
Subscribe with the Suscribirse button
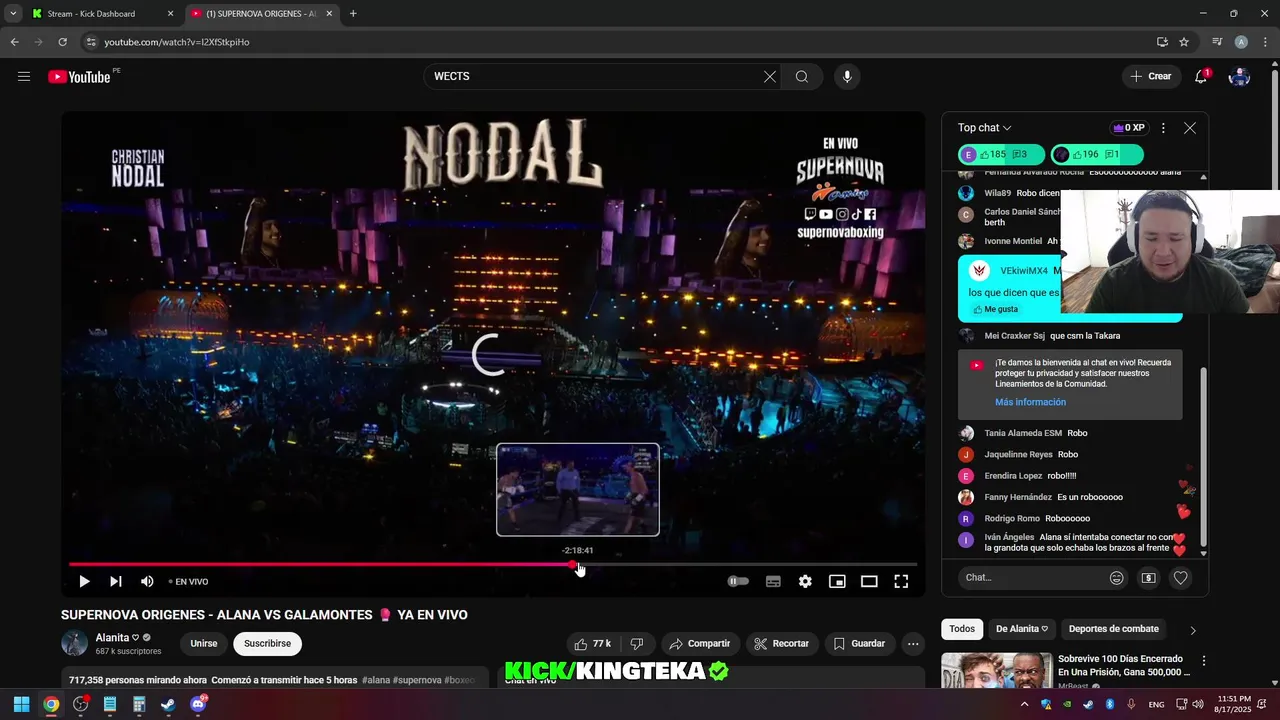[x=267, y=643]
